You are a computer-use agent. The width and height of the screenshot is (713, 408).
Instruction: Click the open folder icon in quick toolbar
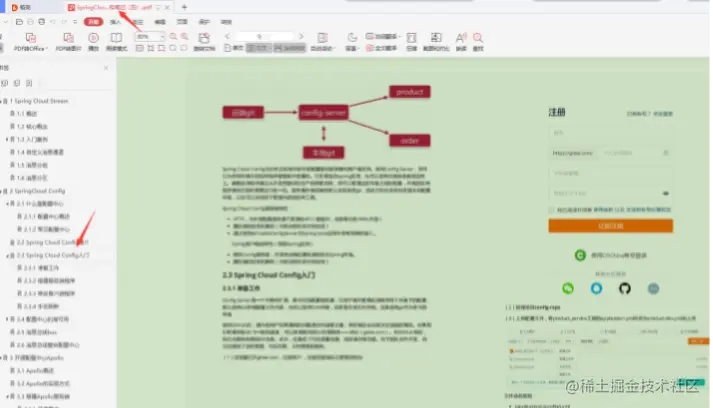point(19,22)
